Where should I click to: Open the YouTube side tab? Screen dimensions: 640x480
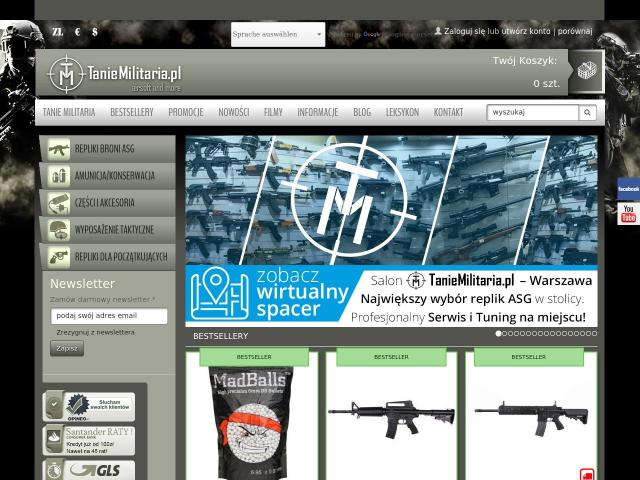pyautogui.click(x=628, y=214)
